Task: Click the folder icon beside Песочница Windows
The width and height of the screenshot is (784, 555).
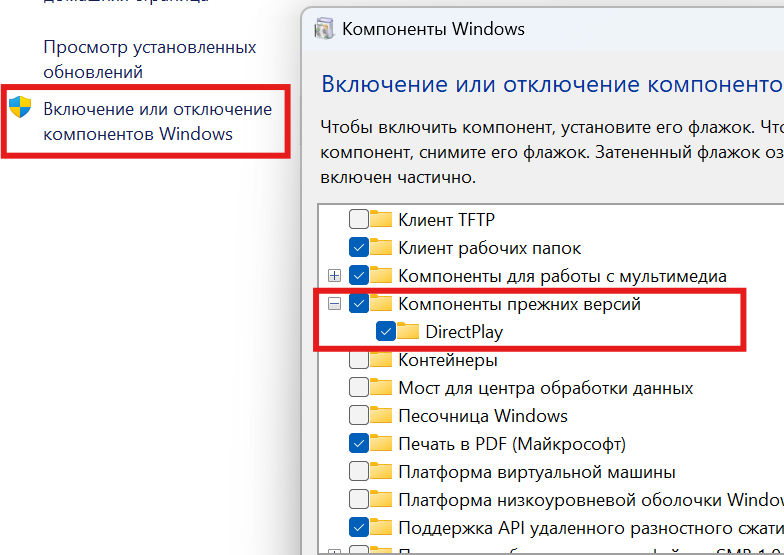Action: [x=381, y=416]
